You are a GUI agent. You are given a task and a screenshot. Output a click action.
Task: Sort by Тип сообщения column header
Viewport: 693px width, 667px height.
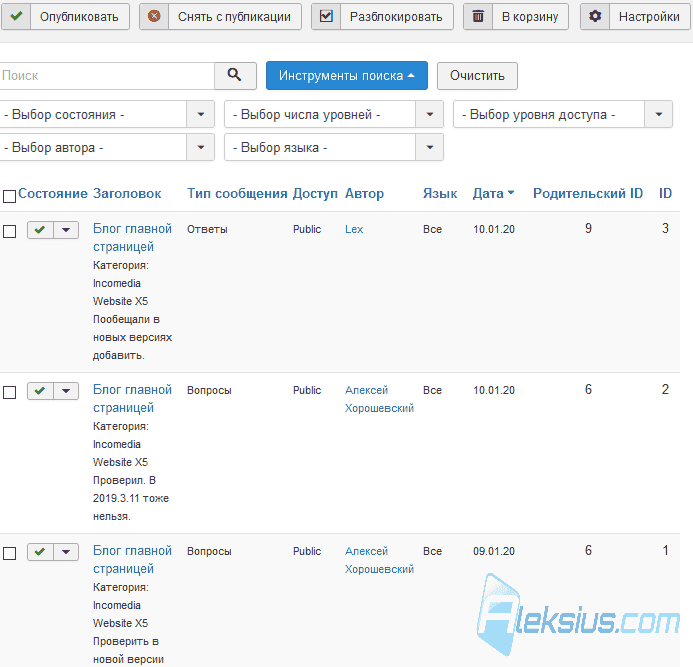pos(237,193)
